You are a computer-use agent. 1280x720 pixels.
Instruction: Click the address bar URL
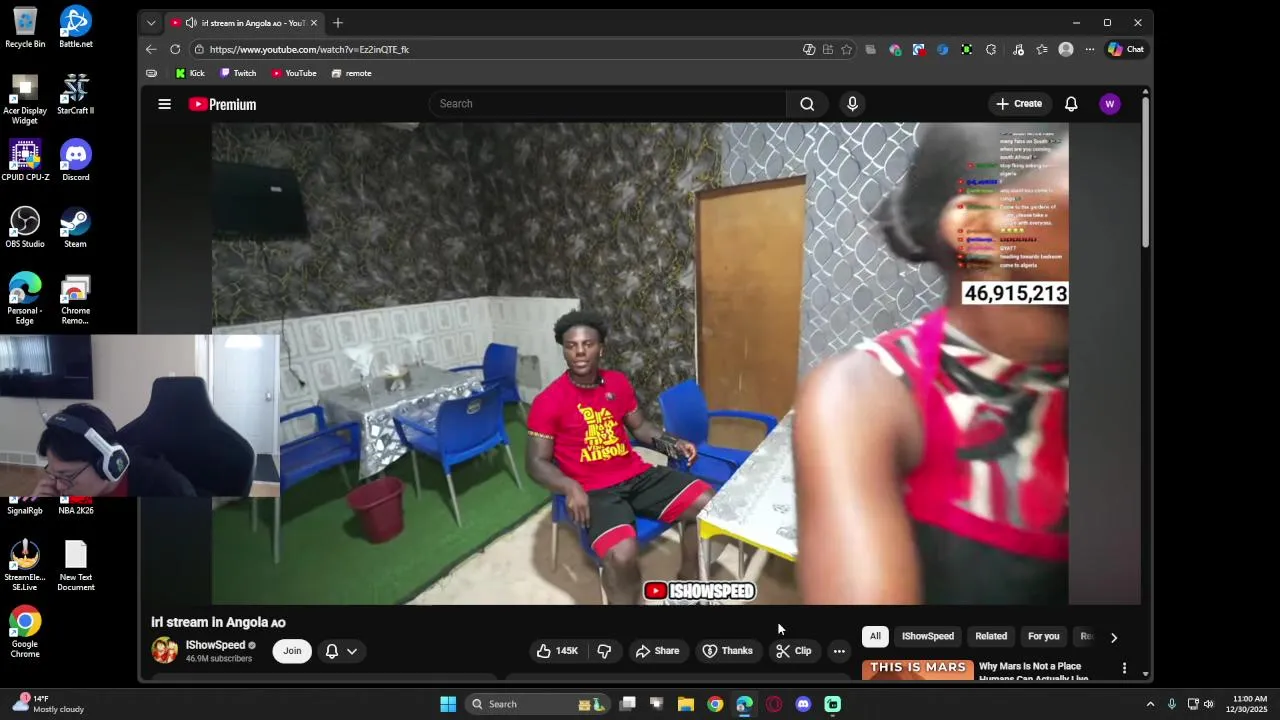point(309,49)
